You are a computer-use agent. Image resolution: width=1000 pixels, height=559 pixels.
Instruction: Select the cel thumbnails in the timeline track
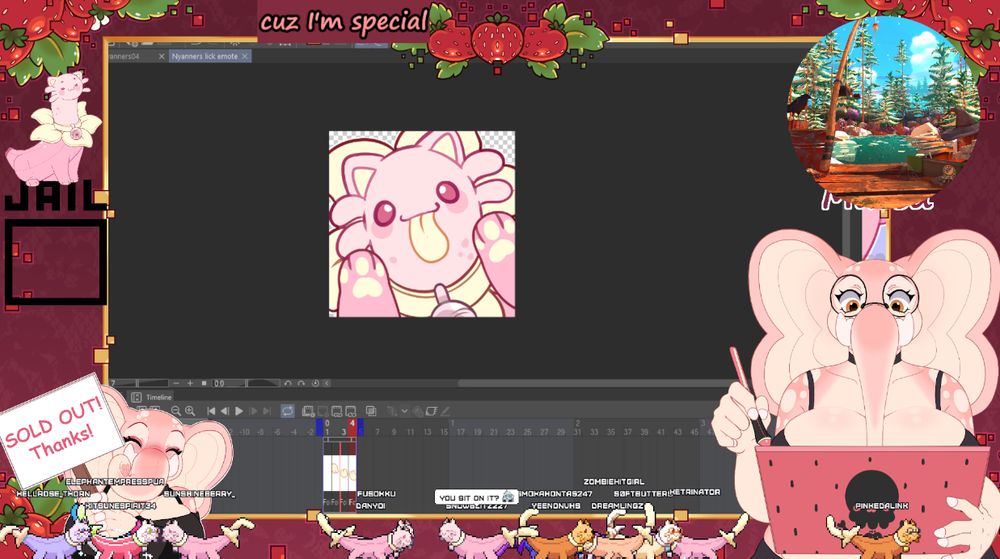[339, 473]
